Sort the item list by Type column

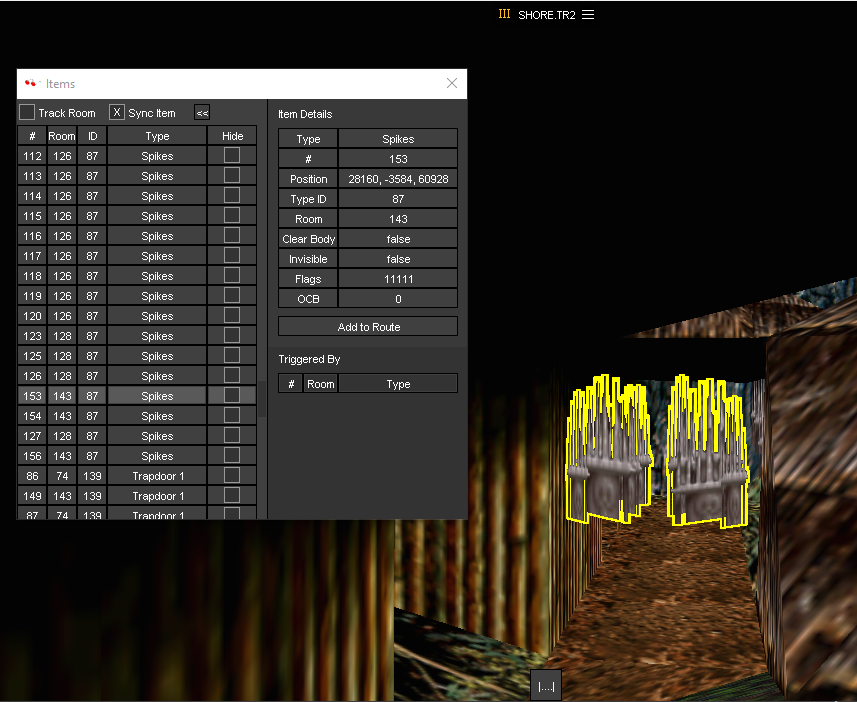tap(157, 135)
